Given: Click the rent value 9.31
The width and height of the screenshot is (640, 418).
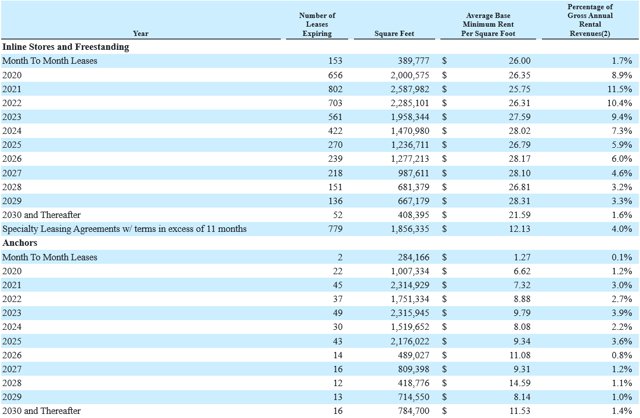Looking at the screenshot, I should pyautogui.click(x=522, y=369).
